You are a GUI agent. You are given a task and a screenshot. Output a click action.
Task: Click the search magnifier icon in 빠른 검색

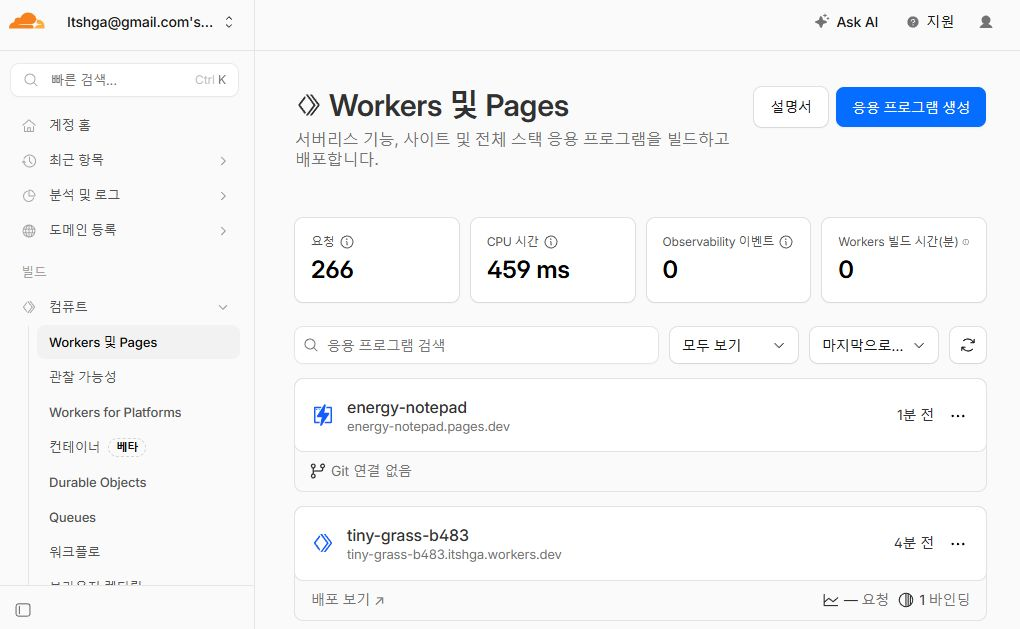(x=31, y=80)
